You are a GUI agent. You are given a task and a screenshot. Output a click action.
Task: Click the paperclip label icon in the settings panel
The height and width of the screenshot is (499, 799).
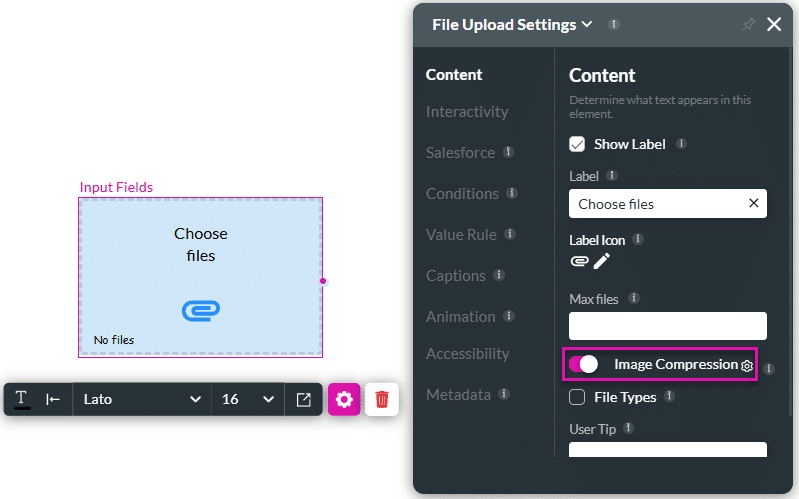click(x=579, y=261)
